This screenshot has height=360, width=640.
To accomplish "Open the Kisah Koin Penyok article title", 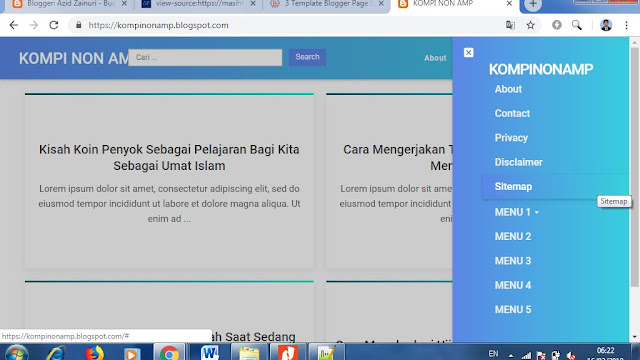I will pos(169,158).
